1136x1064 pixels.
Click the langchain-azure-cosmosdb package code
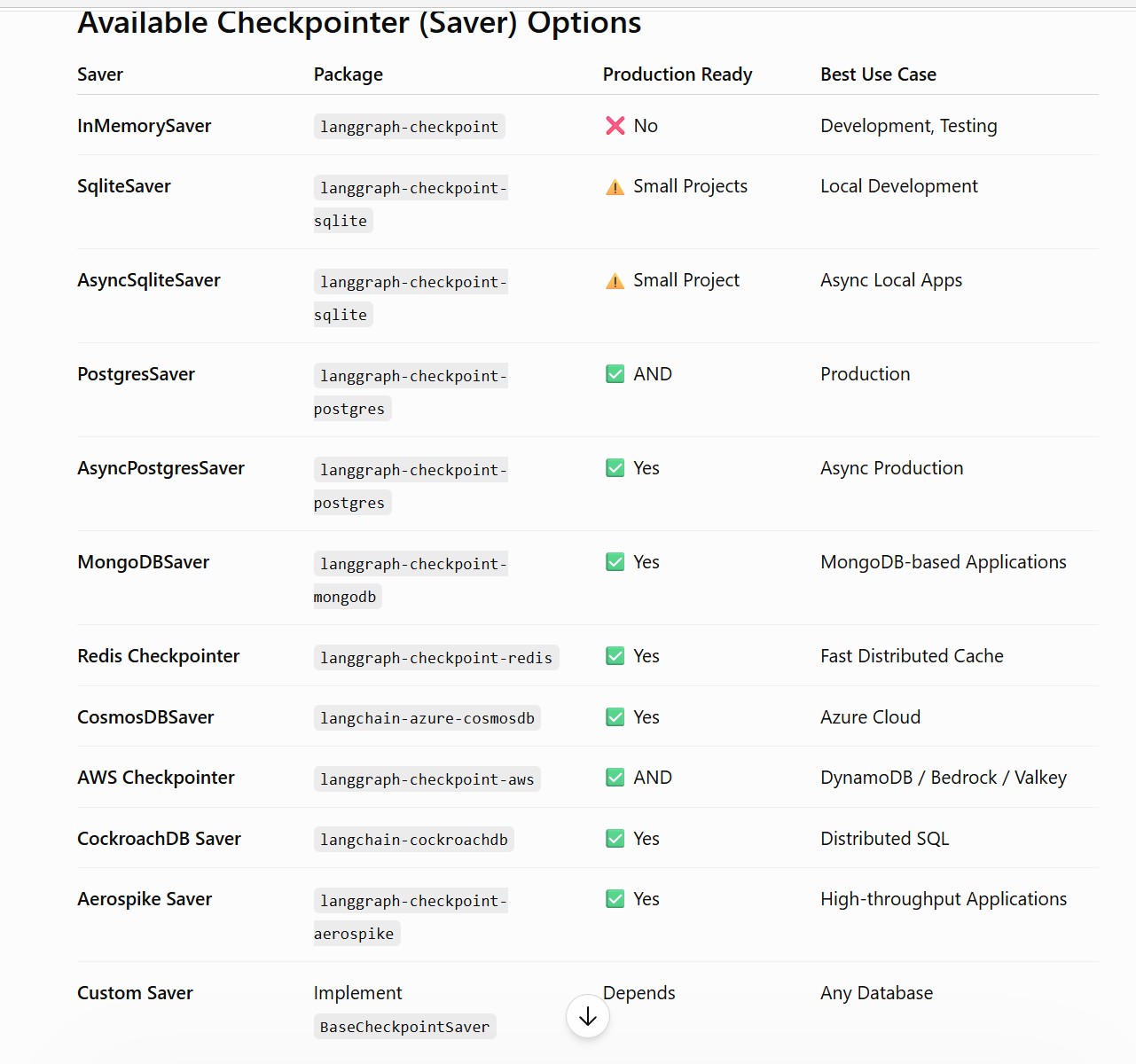coord(427,718)
